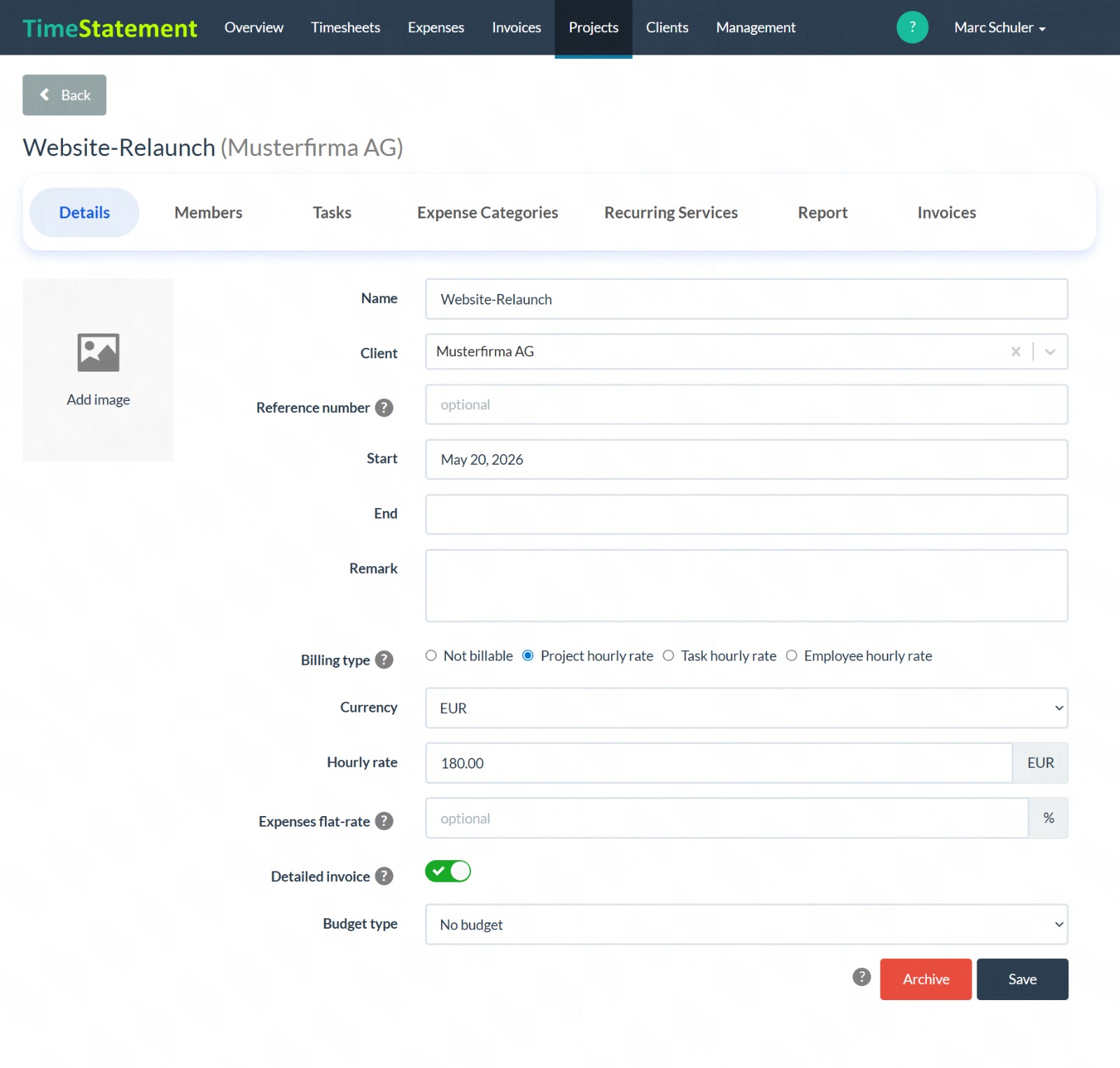The height and width of the screenshot is (1068, 1120).
Task: Choose Task hourly rate billing
Action: pyautogui.click(x=668, y=656)
